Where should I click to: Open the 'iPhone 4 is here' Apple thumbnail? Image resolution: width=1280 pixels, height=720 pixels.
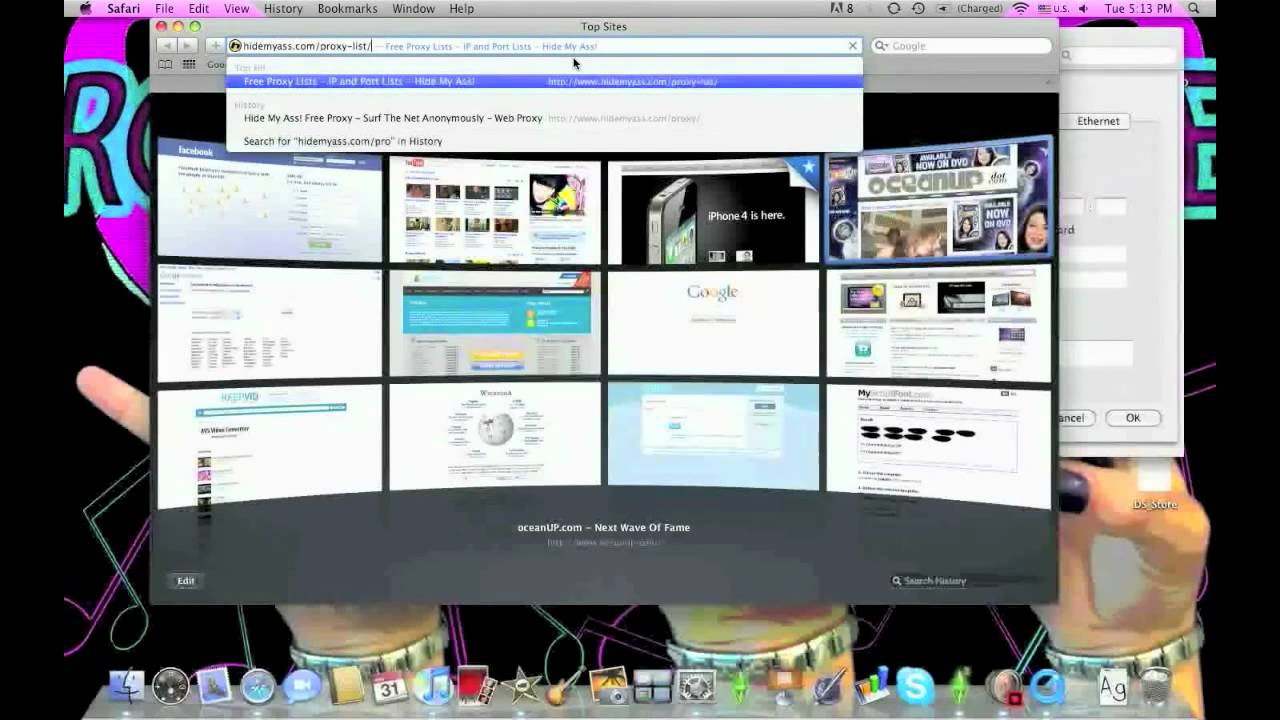pos(713,210)
